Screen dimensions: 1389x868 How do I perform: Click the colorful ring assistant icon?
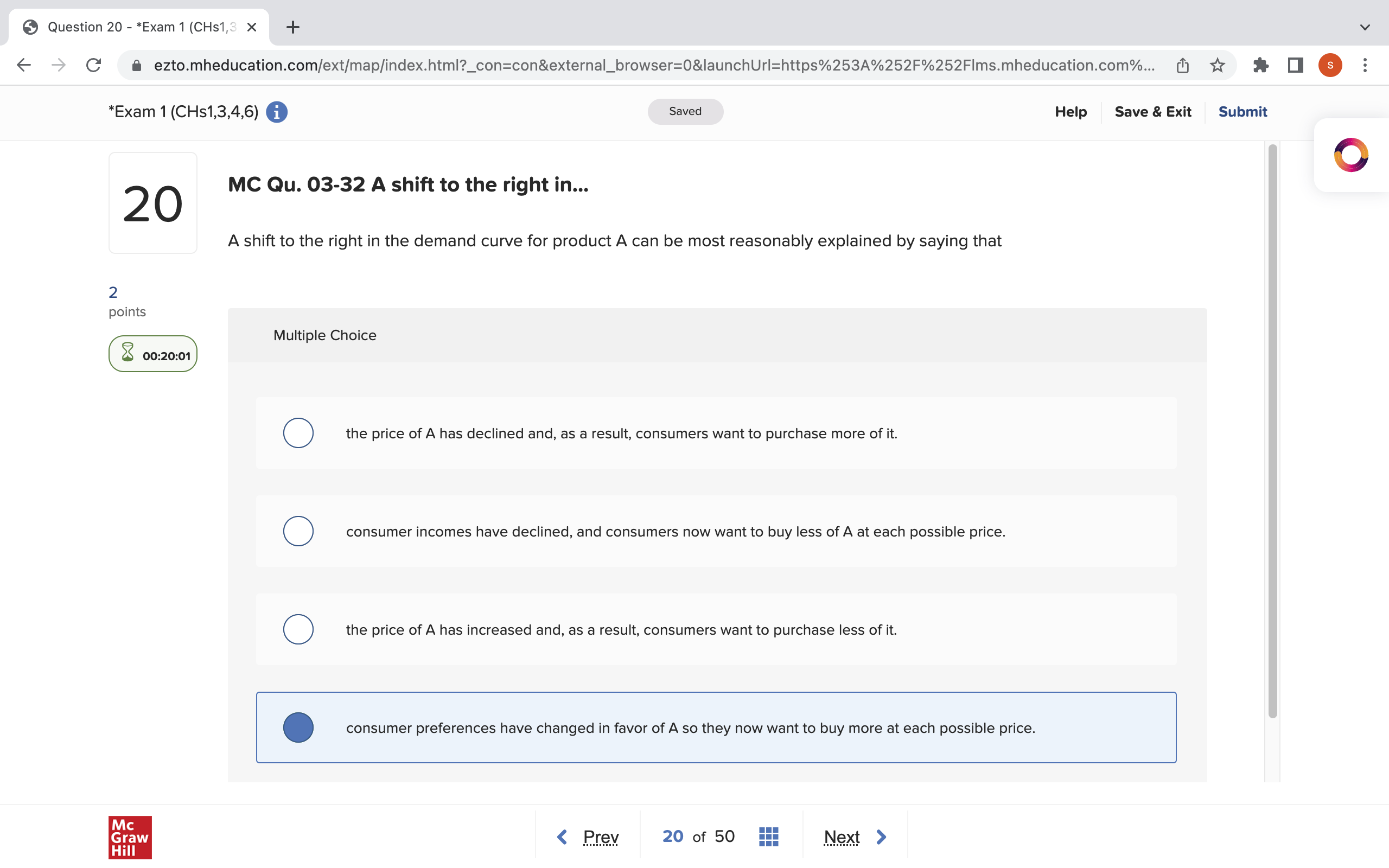1350,155
